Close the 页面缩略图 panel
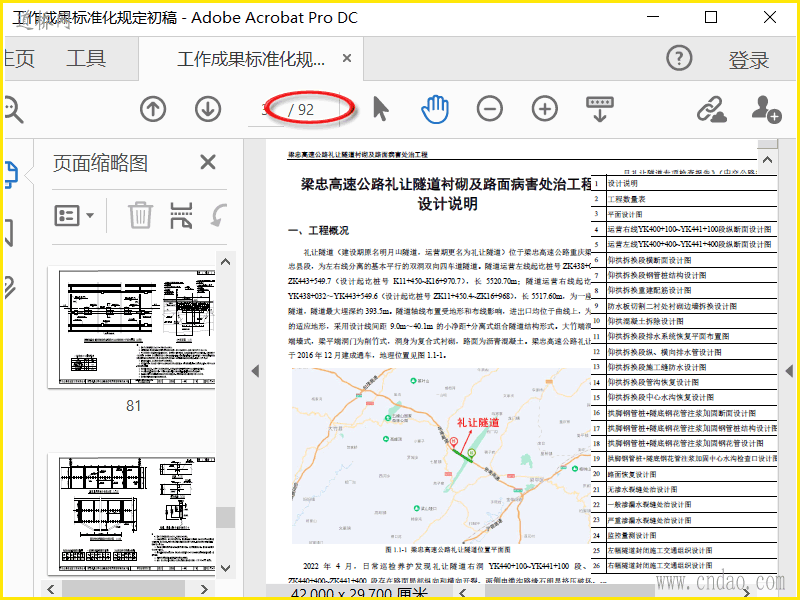This screenshot has width=800, height=600. pyautogui.click(x=208, y=163)
